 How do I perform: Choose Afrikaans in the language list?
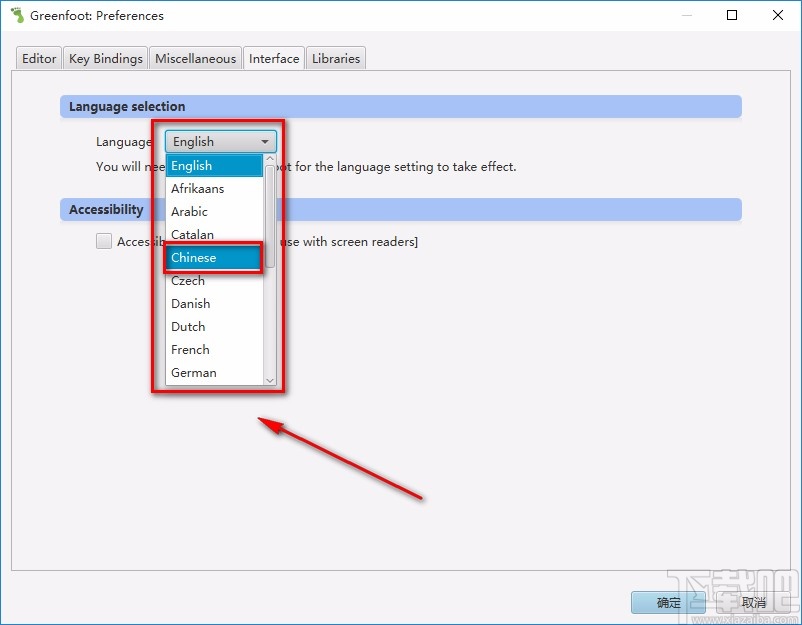tap(214, 189)
